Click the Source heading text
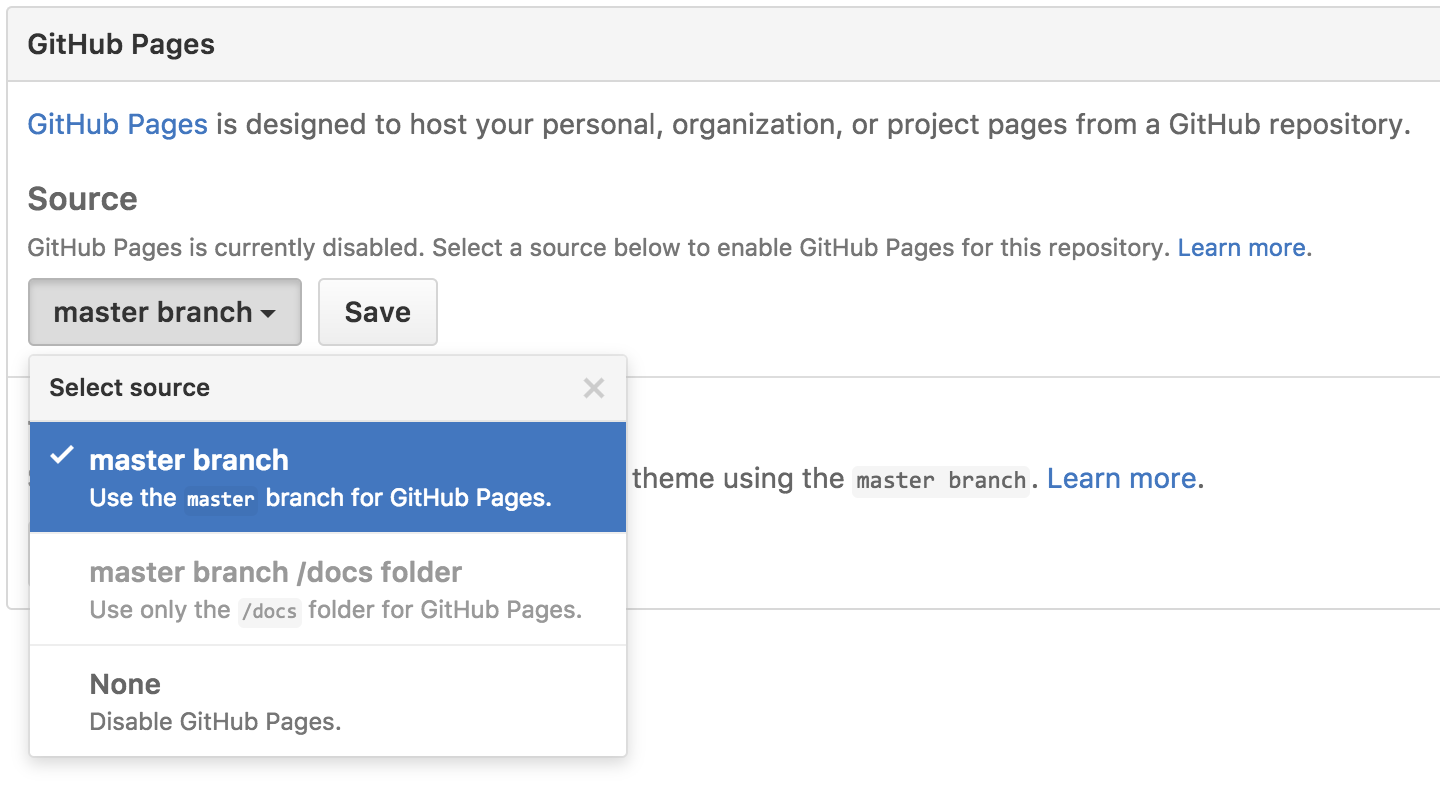 click(82, 199)
